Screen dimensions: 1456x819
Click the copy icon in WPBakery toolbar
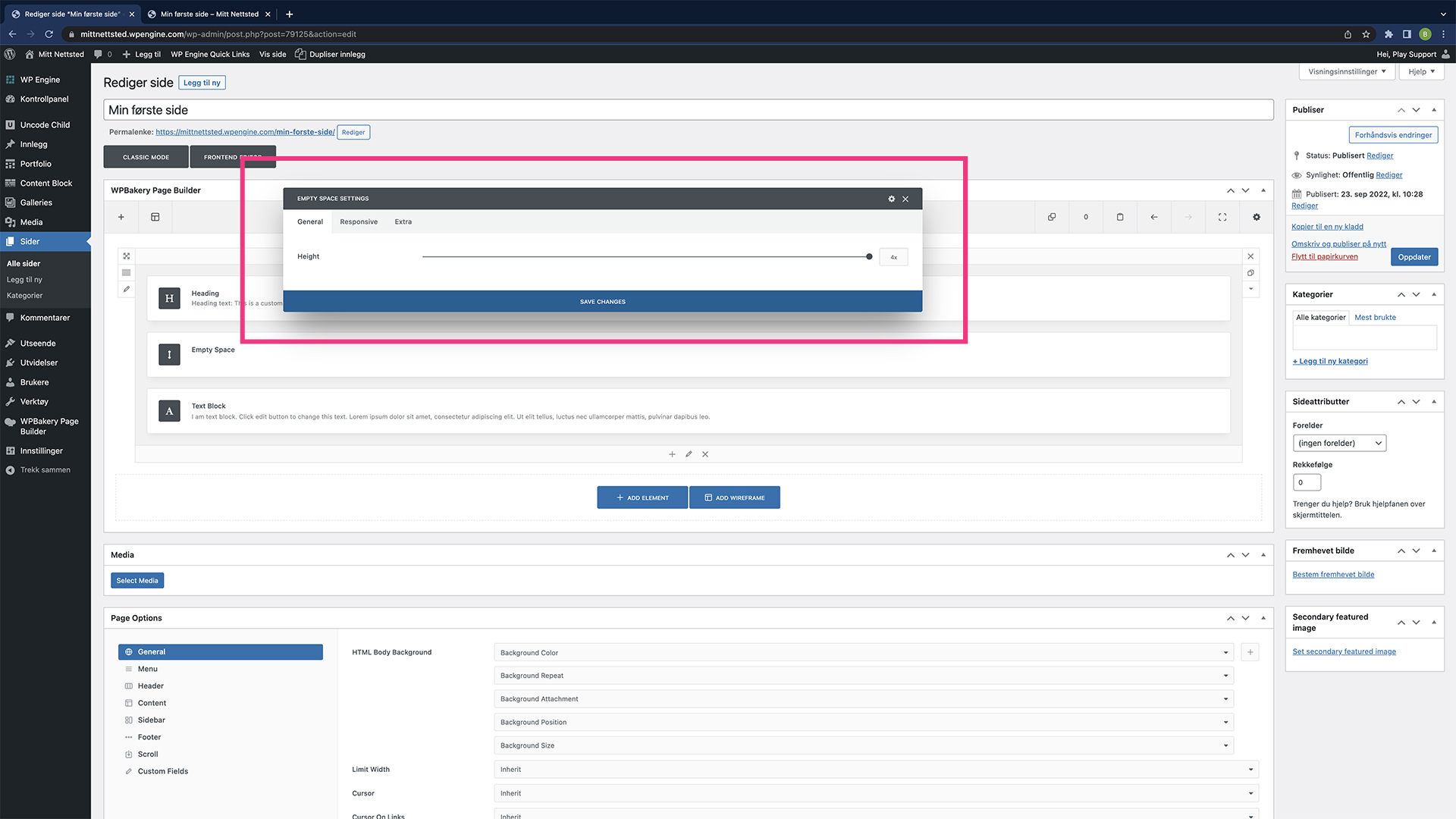[x=1052, y=217]
